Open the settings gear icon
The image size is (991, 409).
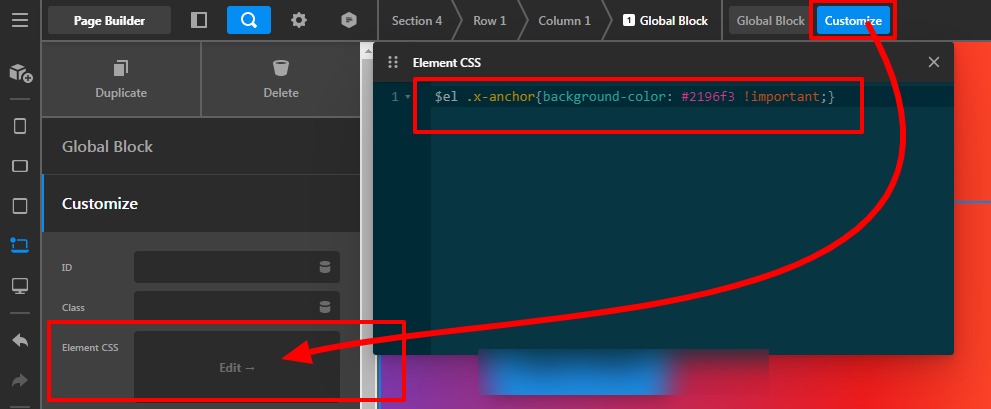point(299,20)
